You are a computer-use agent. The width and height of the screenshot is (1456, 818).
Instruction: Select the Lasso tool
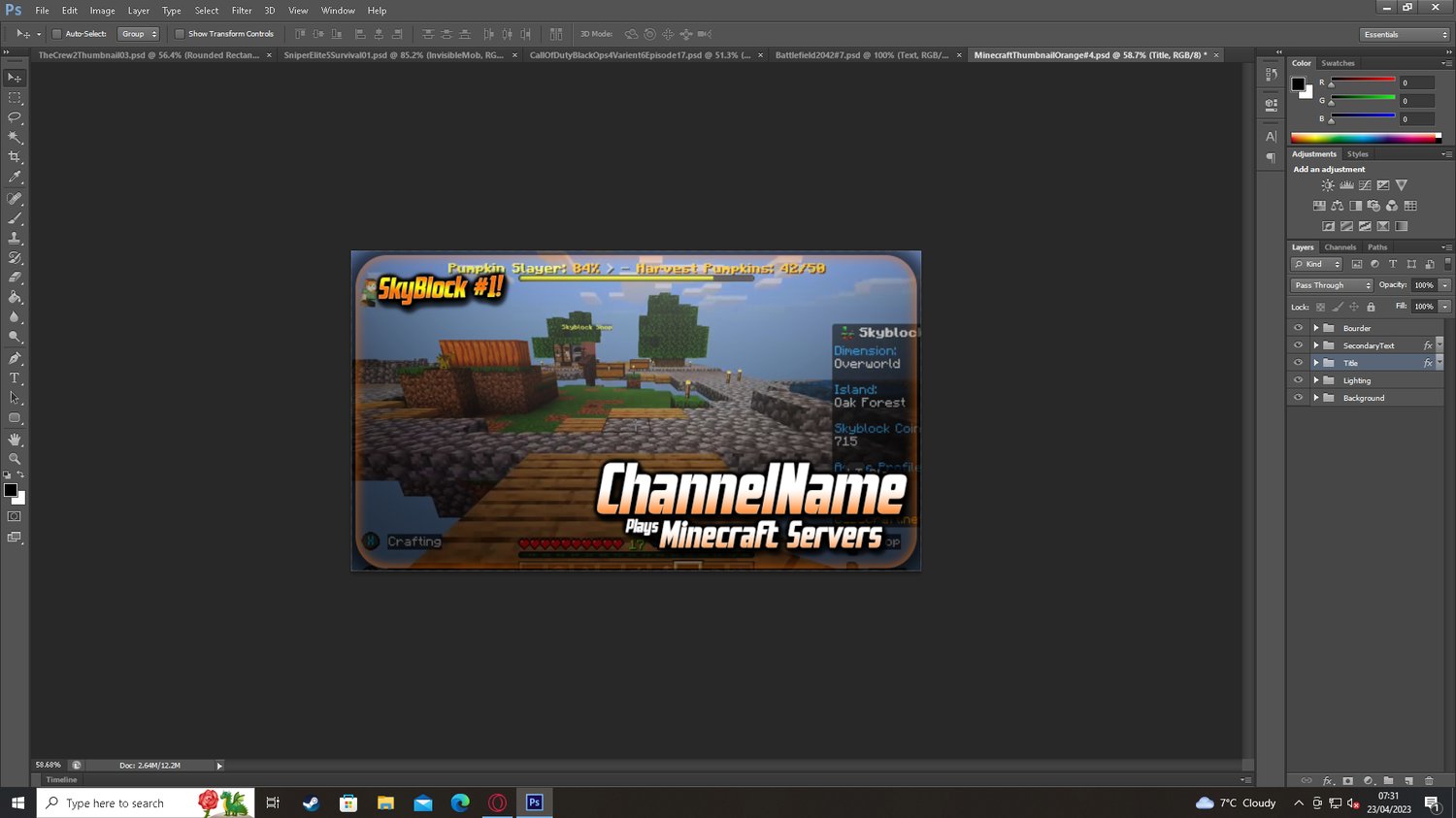click(15, 117)
